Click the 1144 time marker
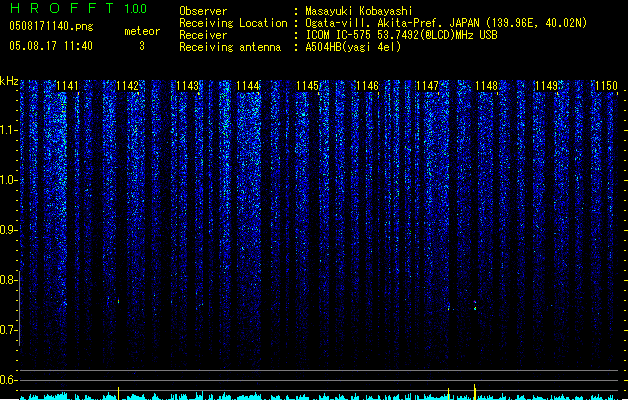 pyautogui.click(x=248, y=86)
